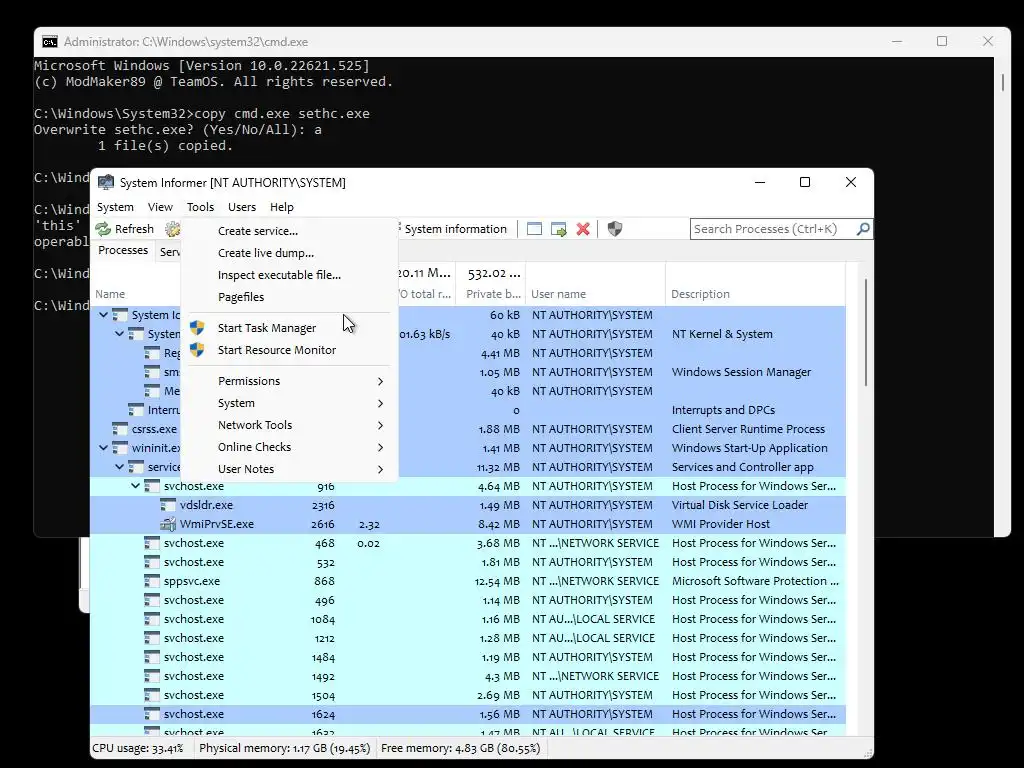Close the open Tools menu
Viewport: 1024px width, 768px height.
pyautogui.click(x=200, y=207)
